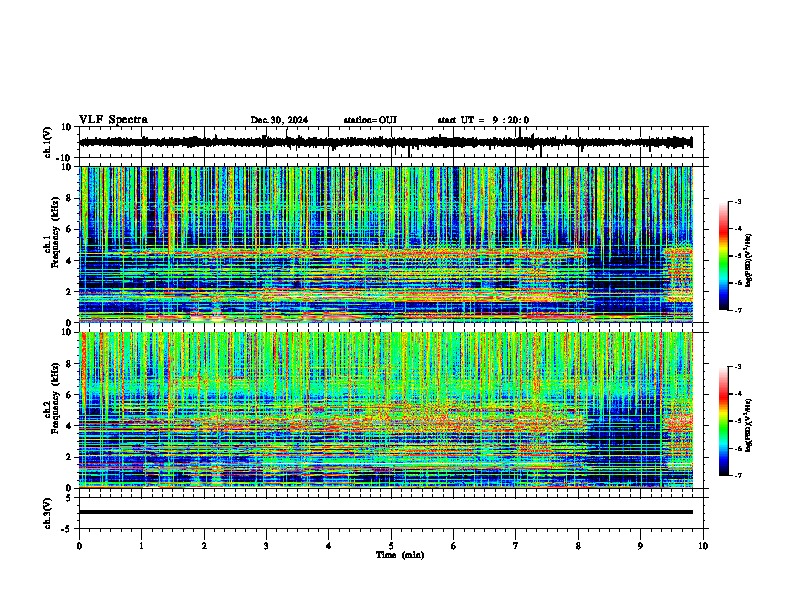792x612 pixels.
Task: Click time axis tick label "8"
Action: tap(578, 546)
